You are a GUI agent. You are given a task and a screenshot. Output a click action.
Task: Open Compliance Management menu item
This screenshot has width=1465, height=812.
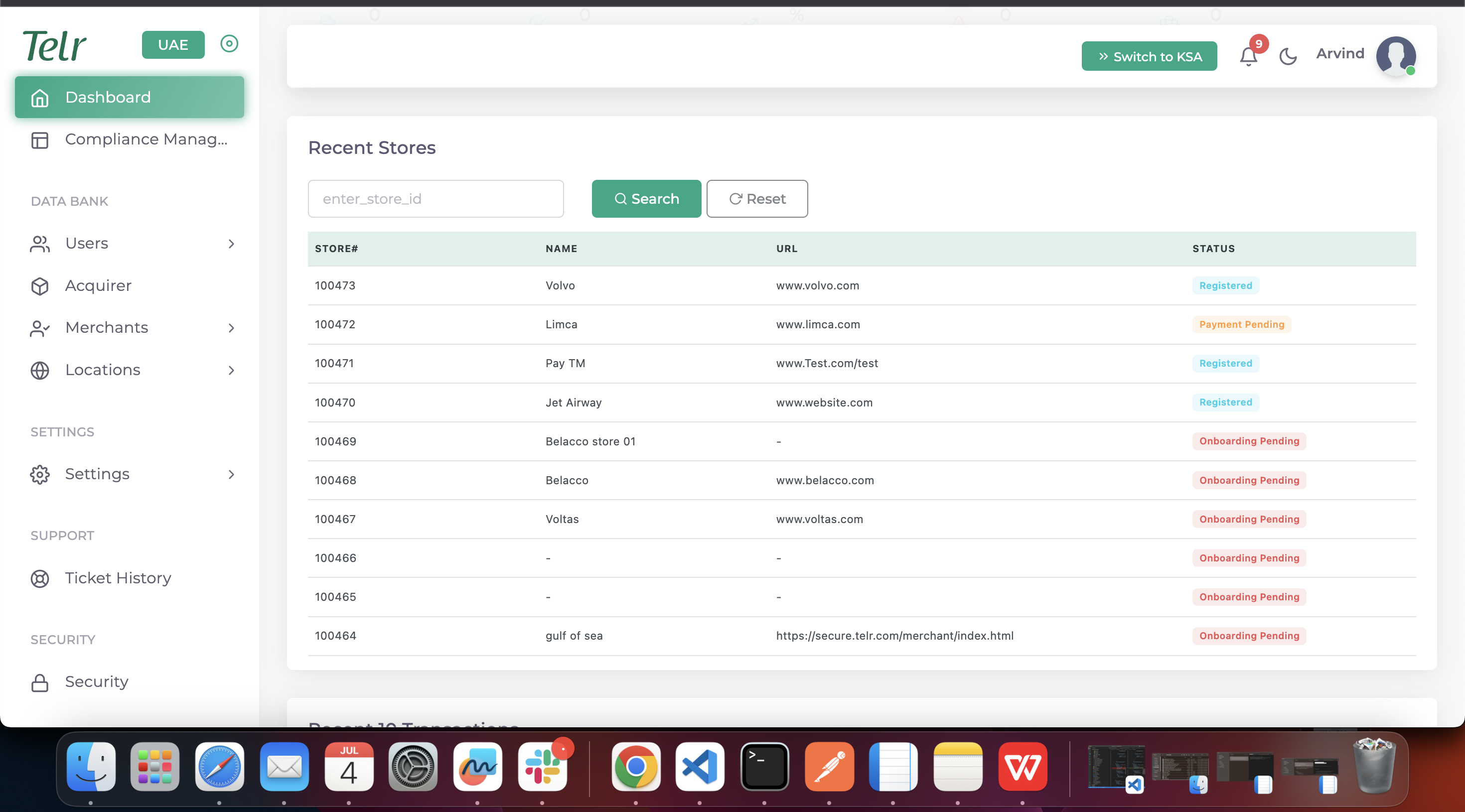tap(130, 139)
